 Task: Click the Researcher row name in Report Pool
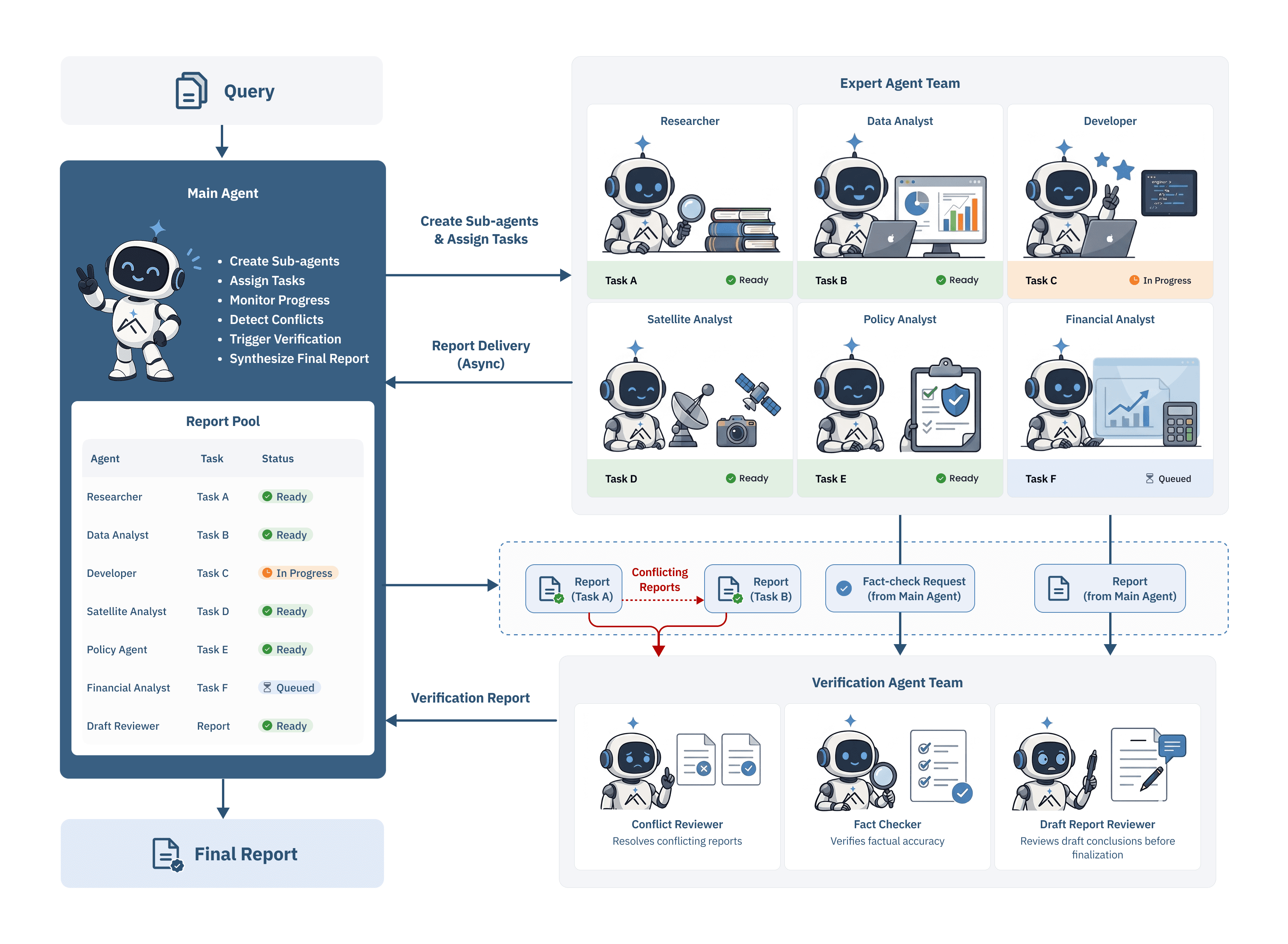(114, 497)
